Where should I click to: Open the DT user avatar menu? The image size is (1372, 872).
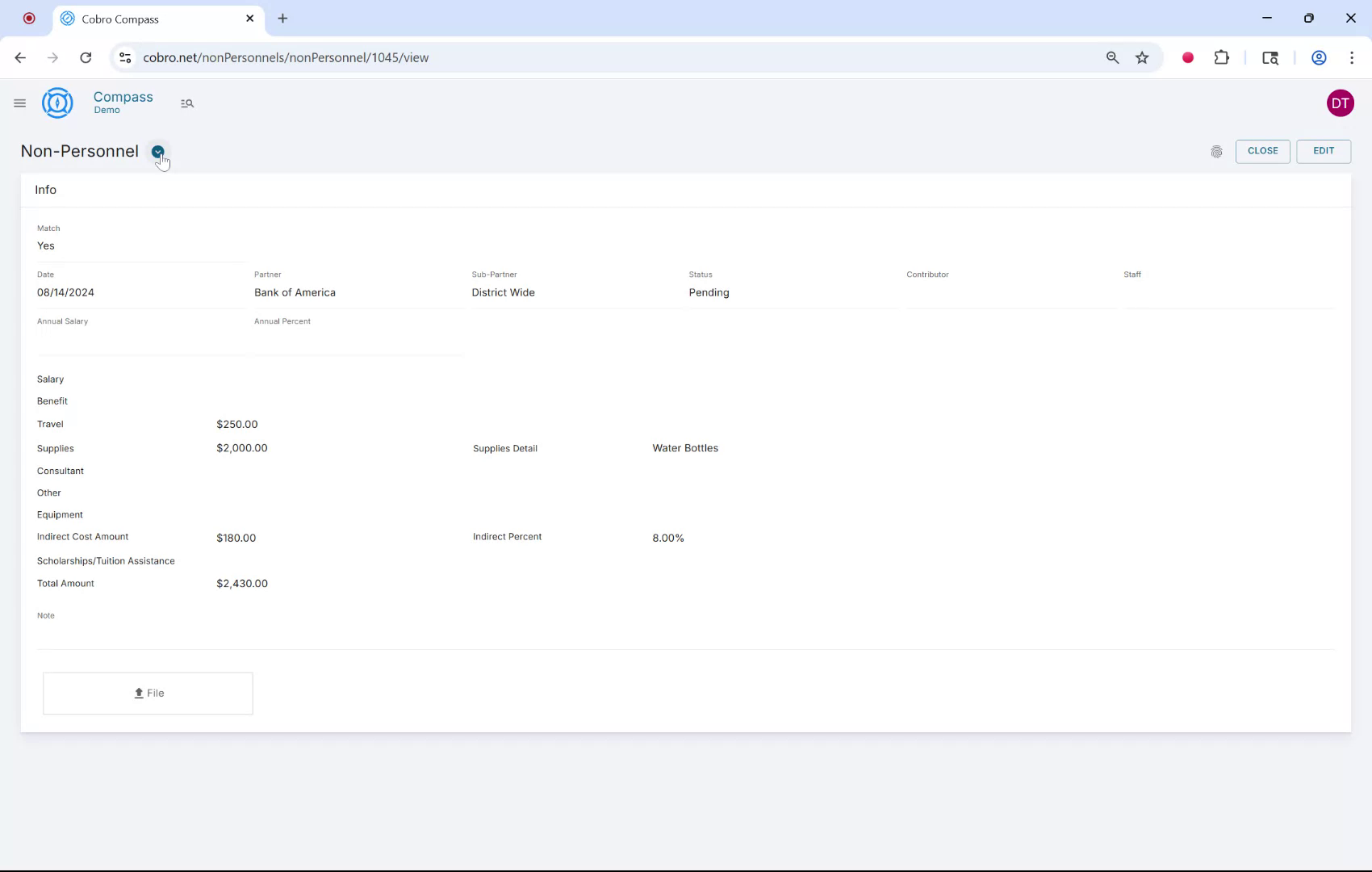point(1341,103)
